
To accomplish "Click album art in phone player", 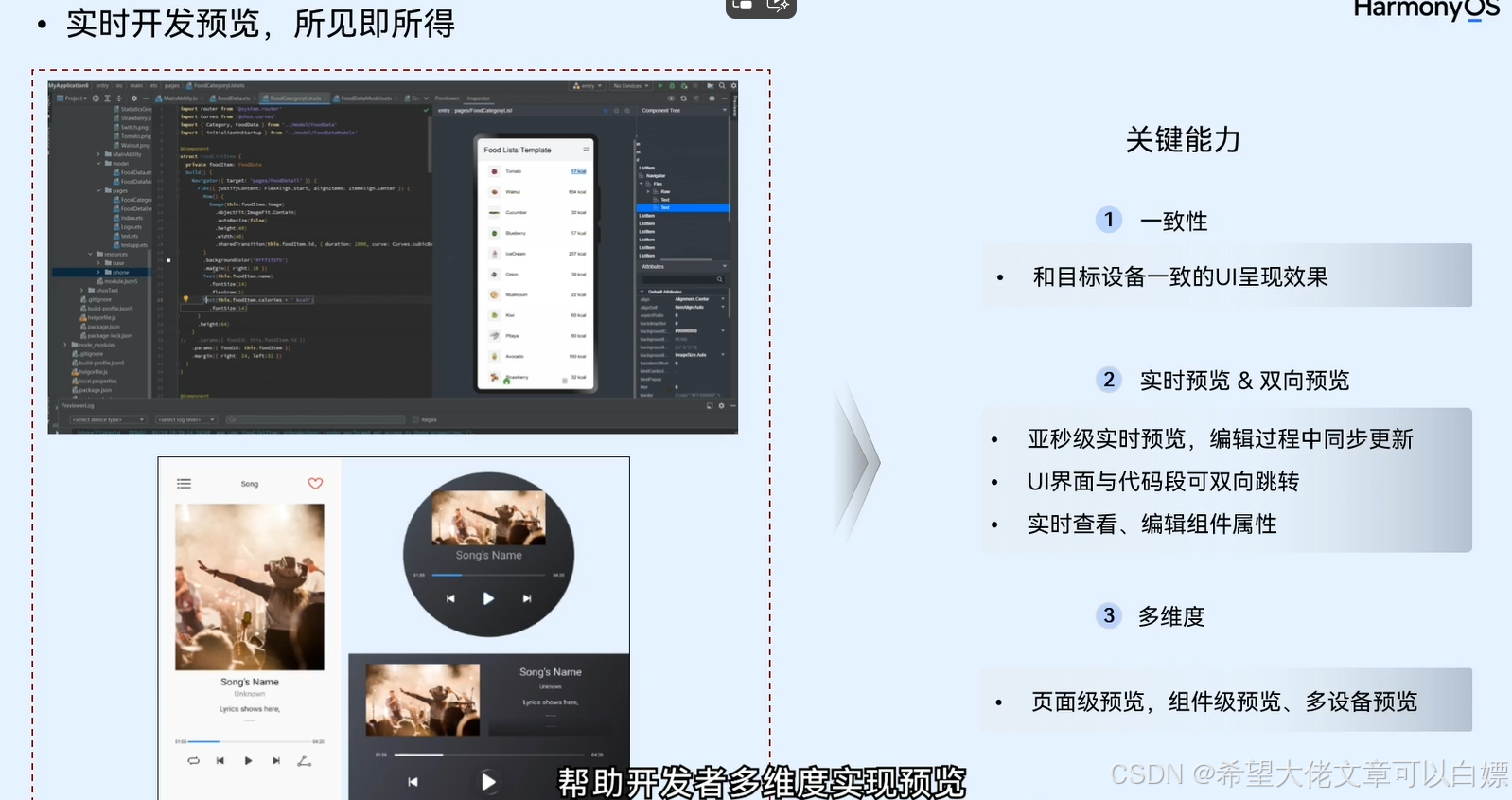I will (x=250, y=587).
